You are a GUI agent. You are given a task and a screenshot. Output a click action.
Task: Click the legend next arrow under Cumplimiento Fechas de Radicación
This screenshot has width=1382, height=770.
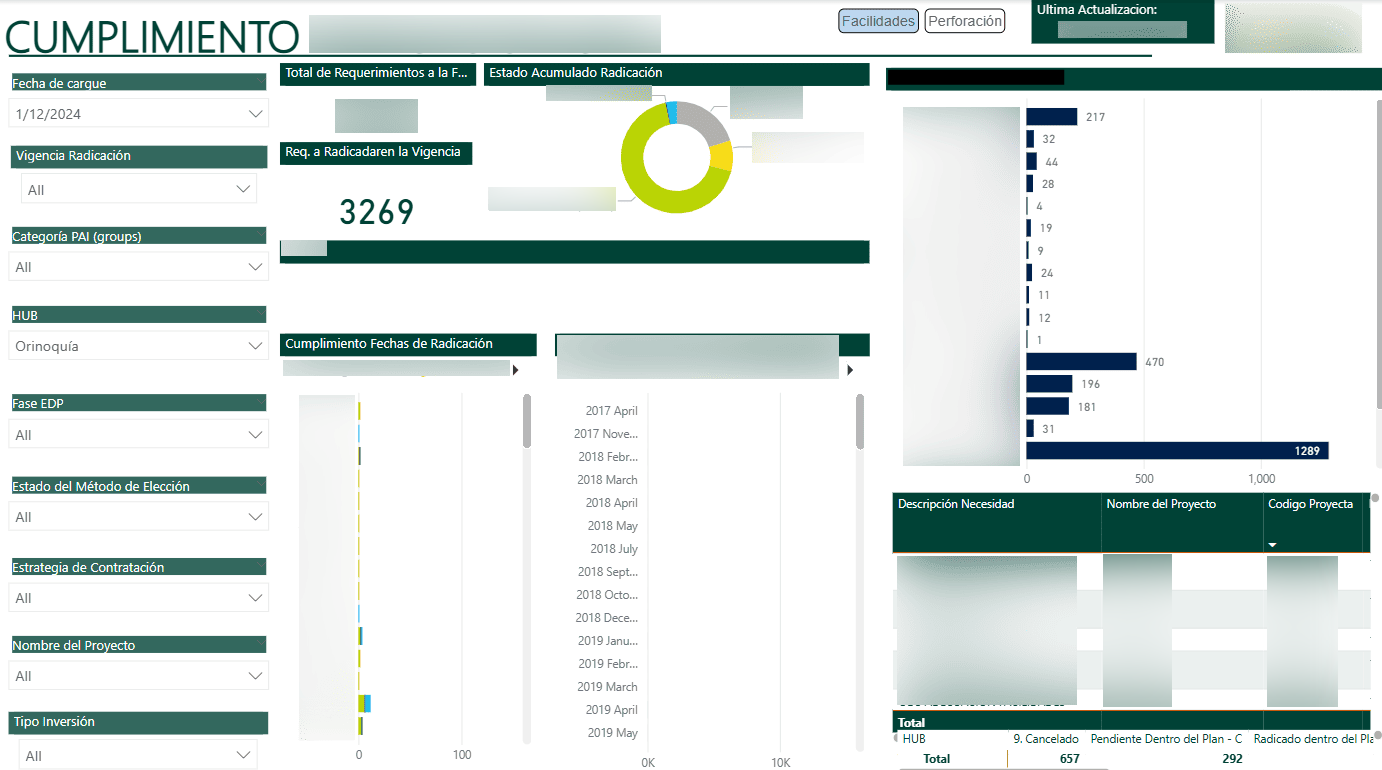point(516,370)
